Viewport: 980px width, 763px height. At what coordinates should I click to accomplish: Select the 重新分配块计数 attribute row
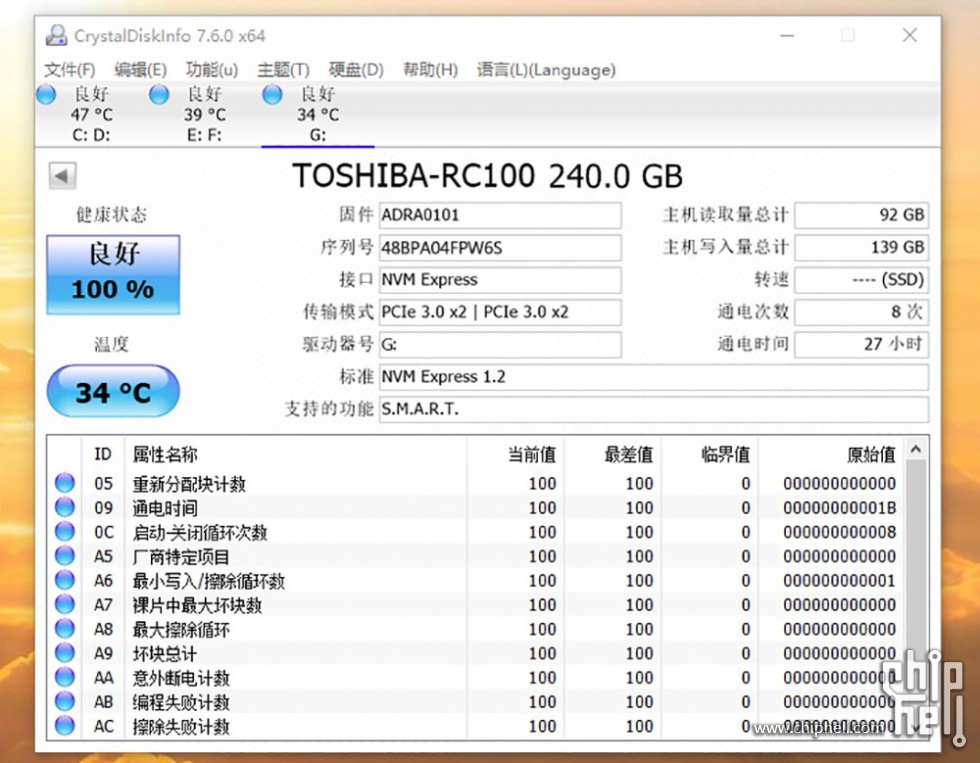pyautogui.click(x=476, y=484)
